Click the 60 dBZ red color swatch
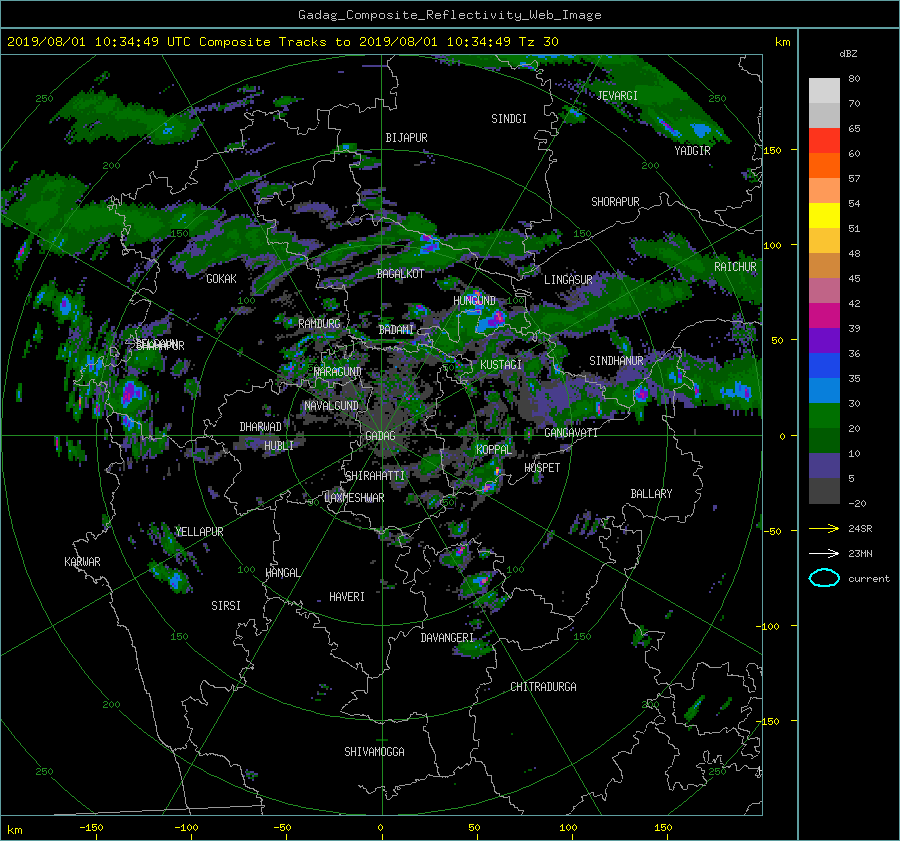900x841 pixels. click(824, 141)
